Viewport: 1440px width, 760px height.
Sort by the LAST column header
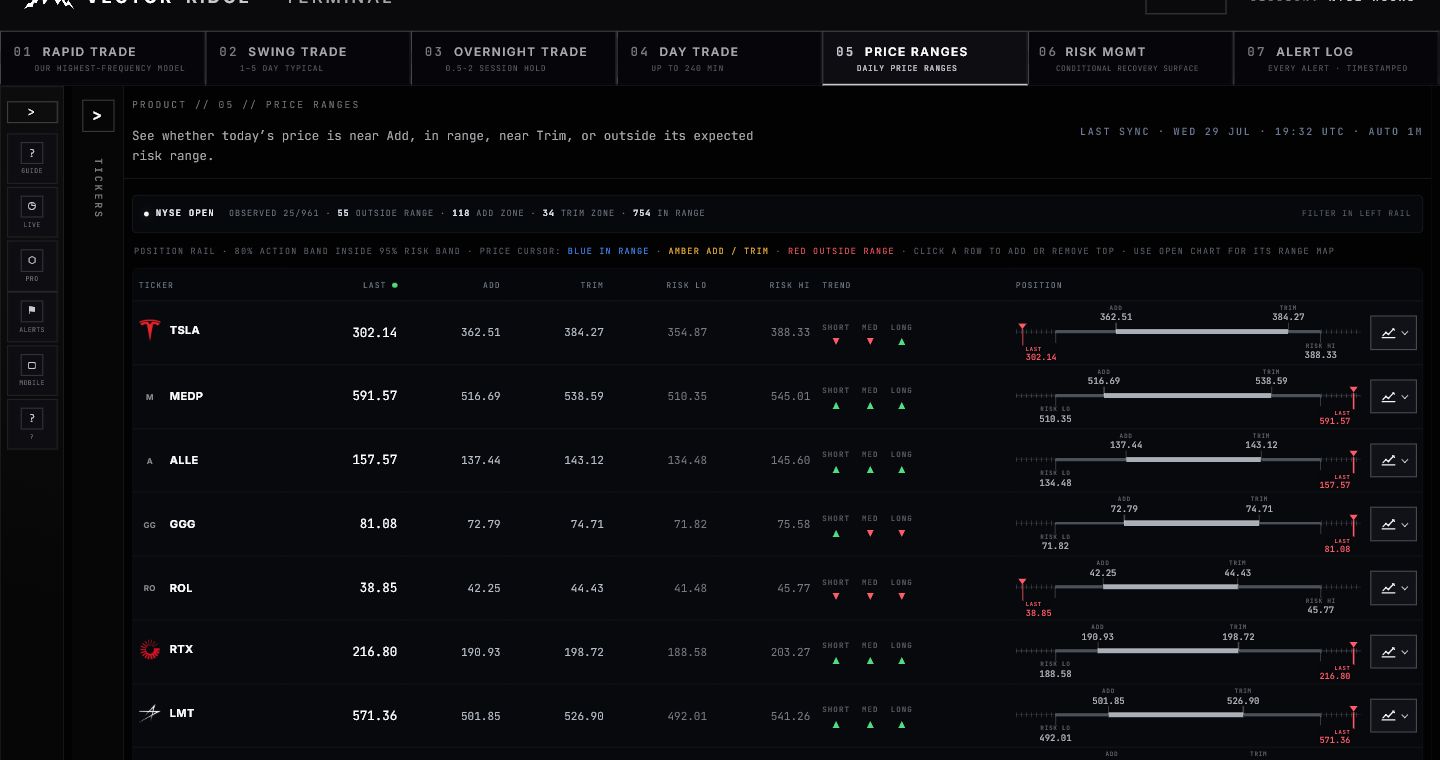click(374, 285)
